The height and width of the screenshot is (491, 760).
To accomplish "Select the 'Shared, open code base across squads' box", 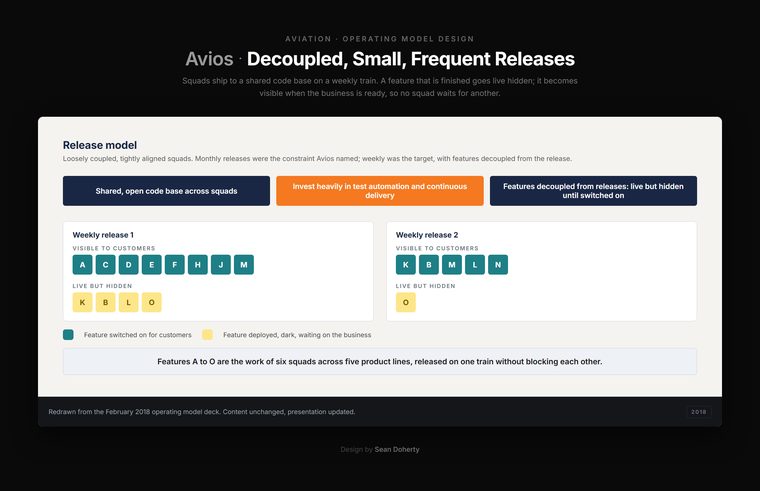I will pos(166,191).
